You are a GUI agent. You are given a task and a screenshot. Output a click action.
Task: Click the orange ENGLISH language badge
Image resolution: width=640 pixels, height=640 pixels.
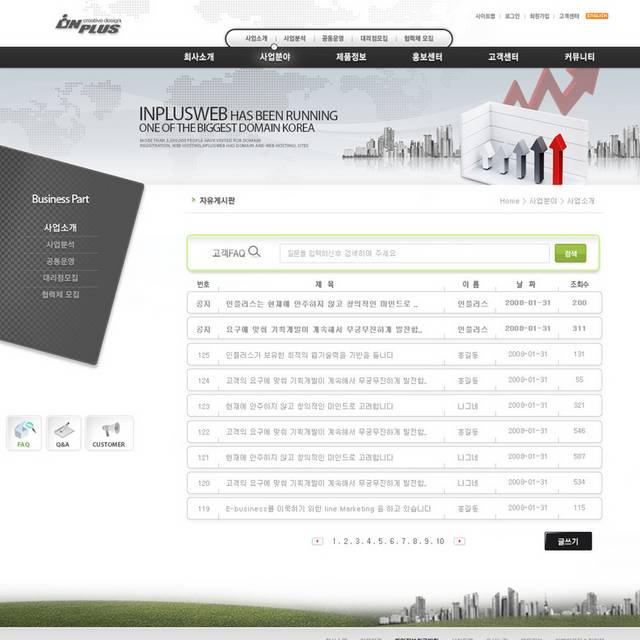pyautogui.click(x=597, y=16)
